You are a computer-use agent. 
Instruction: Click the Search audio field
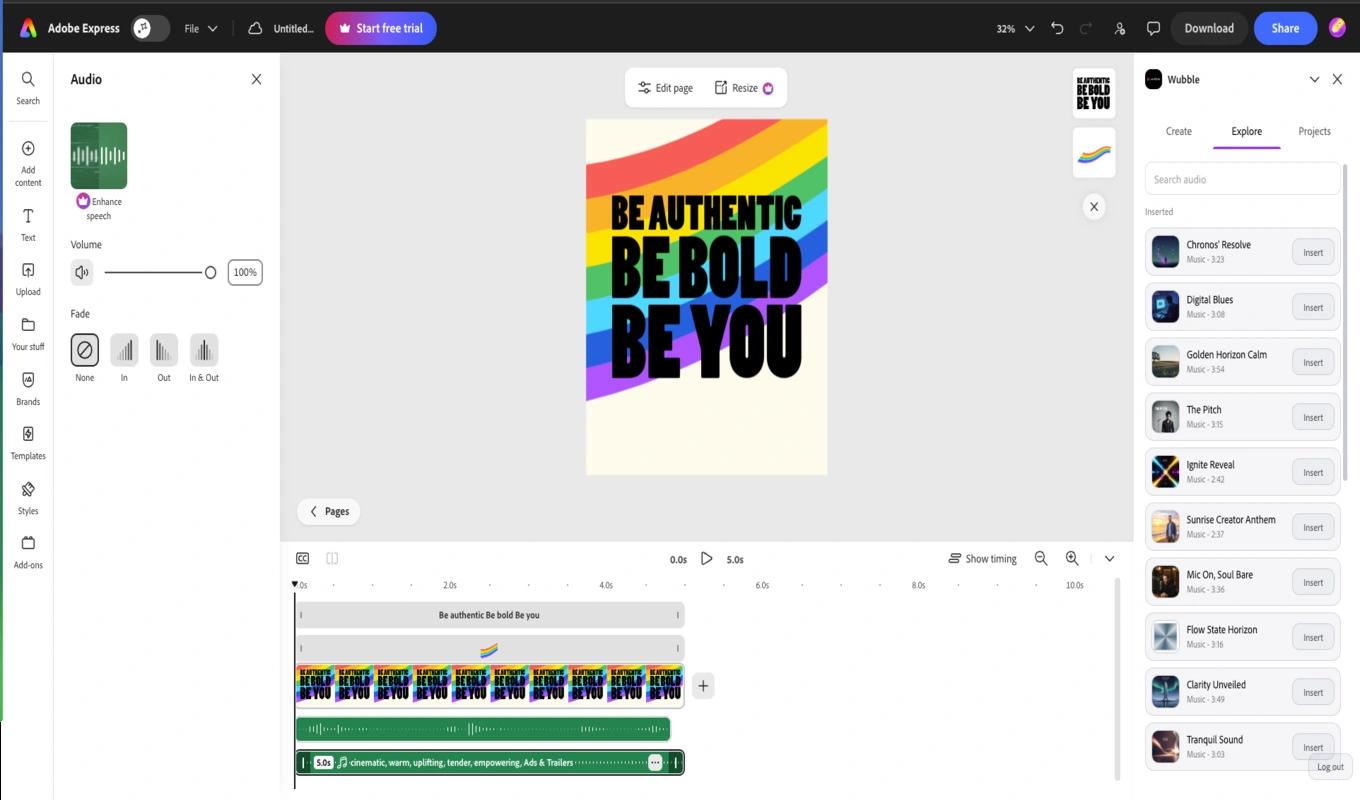(x=1243, y=179)
